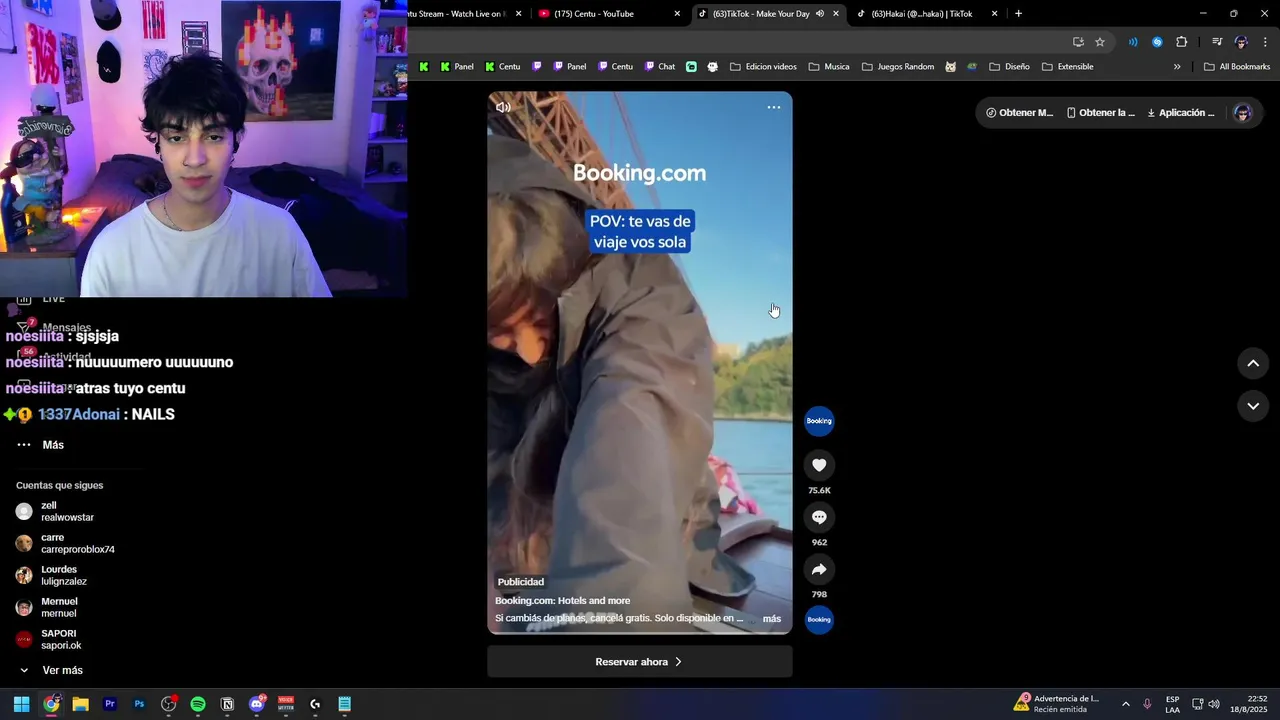This screenshot has height=720, width=1280.
Task: Like the Booking.com video with the heart
Action: (819, 465)
